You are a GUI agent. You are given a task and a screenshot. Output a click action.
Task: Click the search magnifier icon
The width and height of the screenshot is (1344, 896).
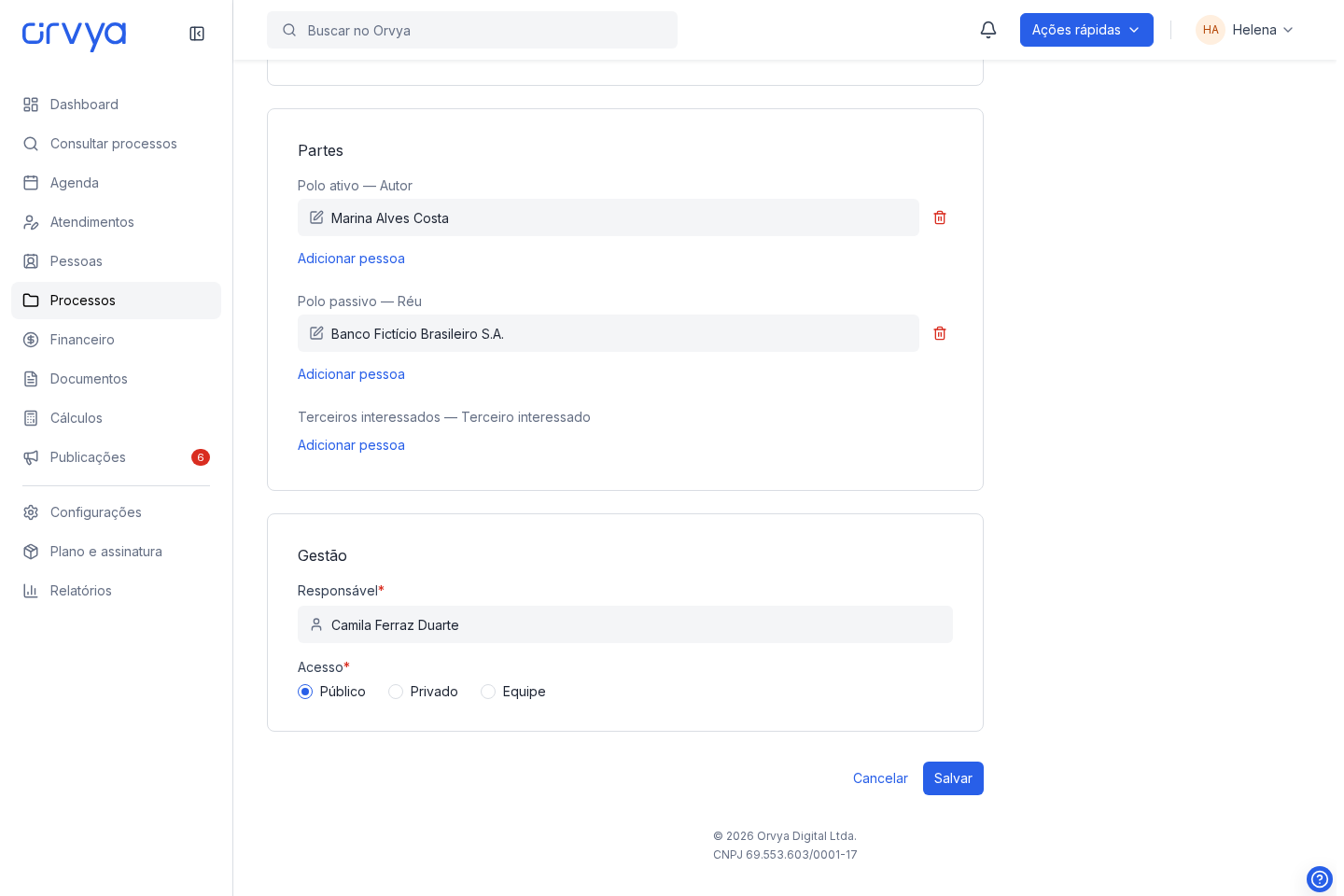tap(289, 30)
